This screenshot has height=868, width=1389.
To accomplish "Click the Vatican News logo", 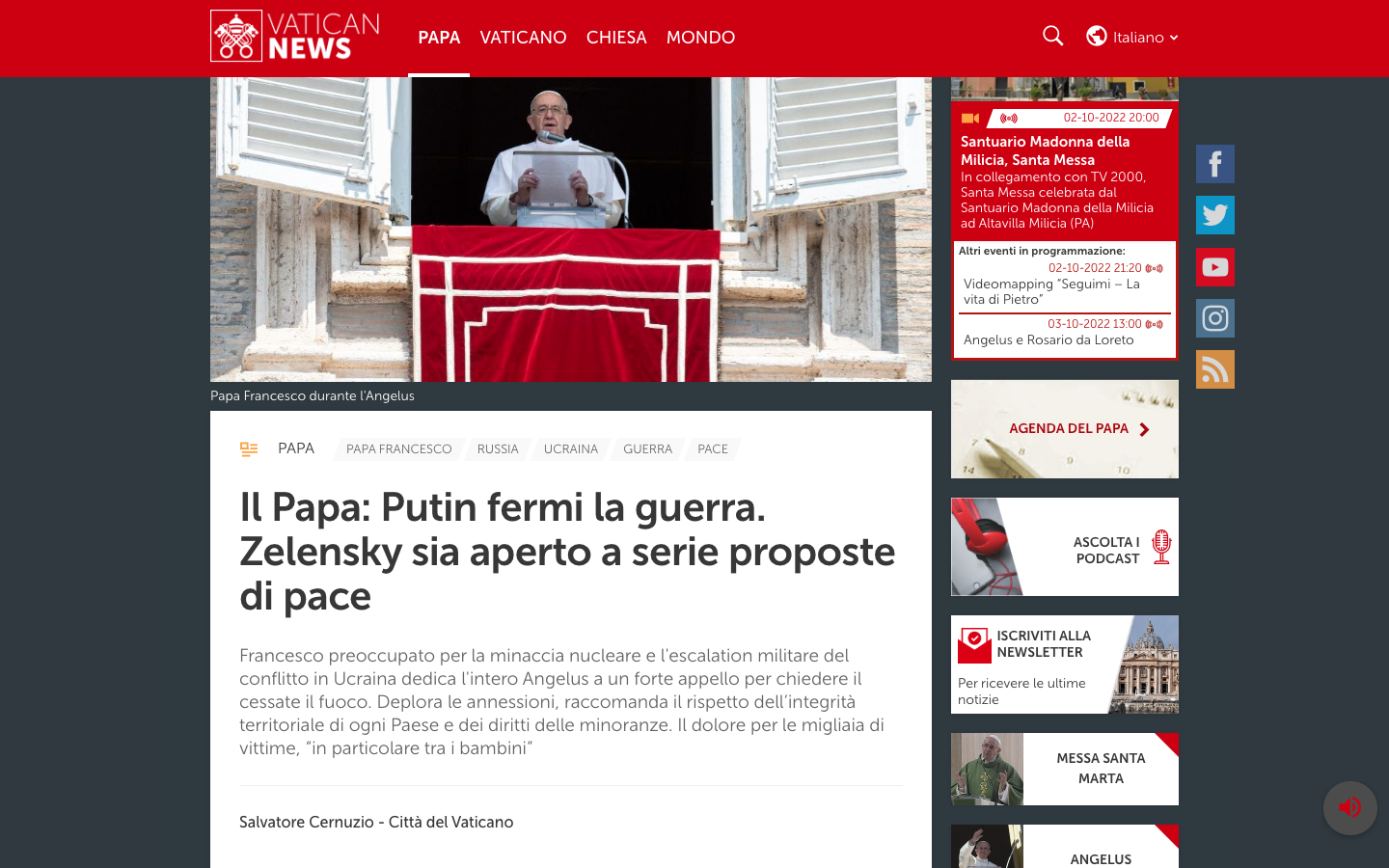I will tap(295, 37).
